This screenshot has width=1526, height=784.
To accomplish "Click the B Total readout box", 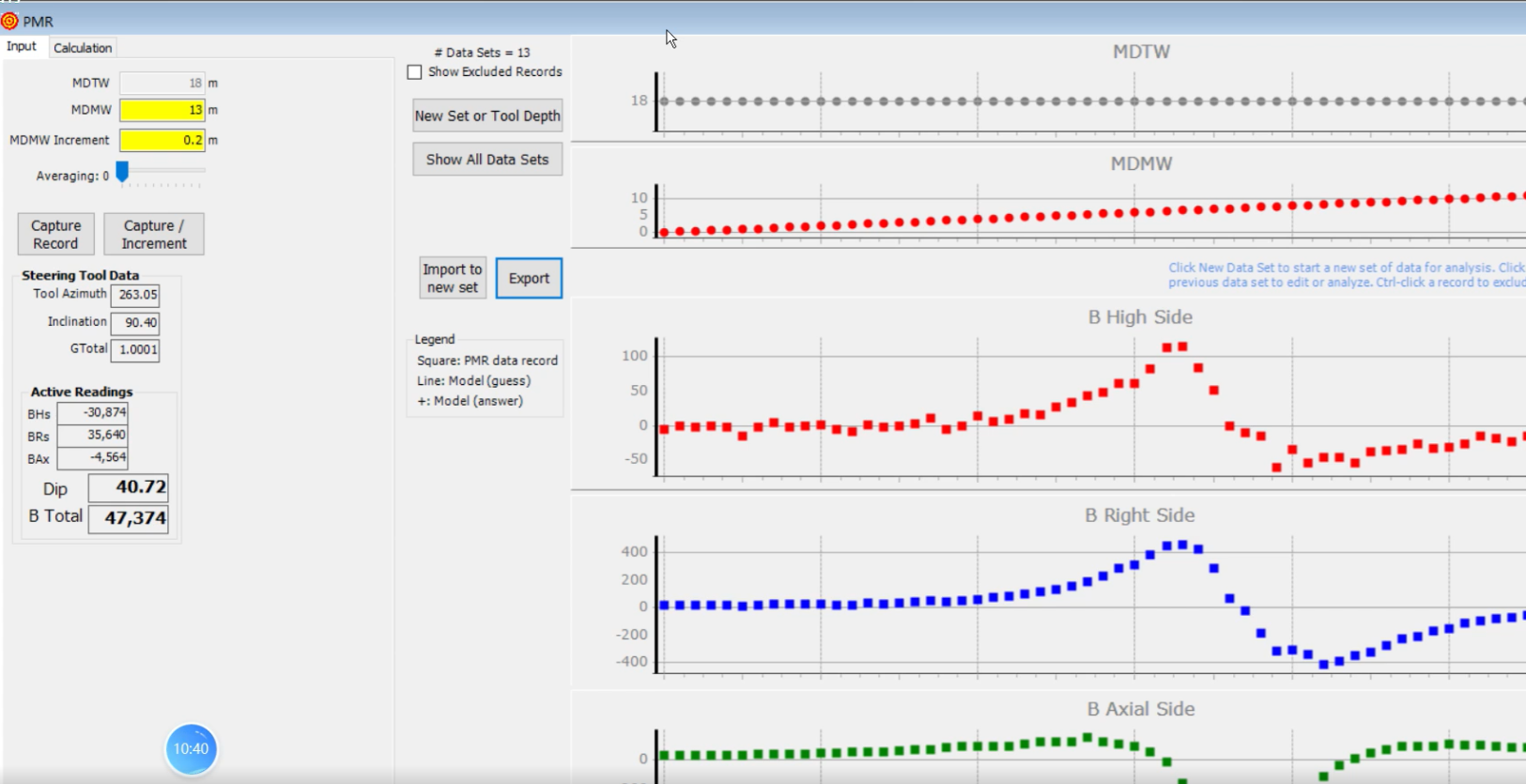I will click(x=129, y=518).
